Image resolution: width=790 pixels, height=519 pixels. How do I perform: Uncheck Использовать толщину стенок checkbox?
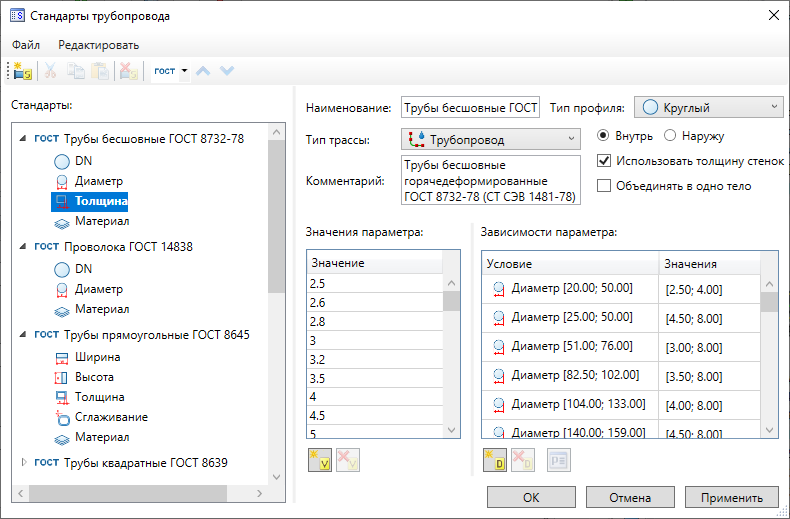click(x=604, y=160)
